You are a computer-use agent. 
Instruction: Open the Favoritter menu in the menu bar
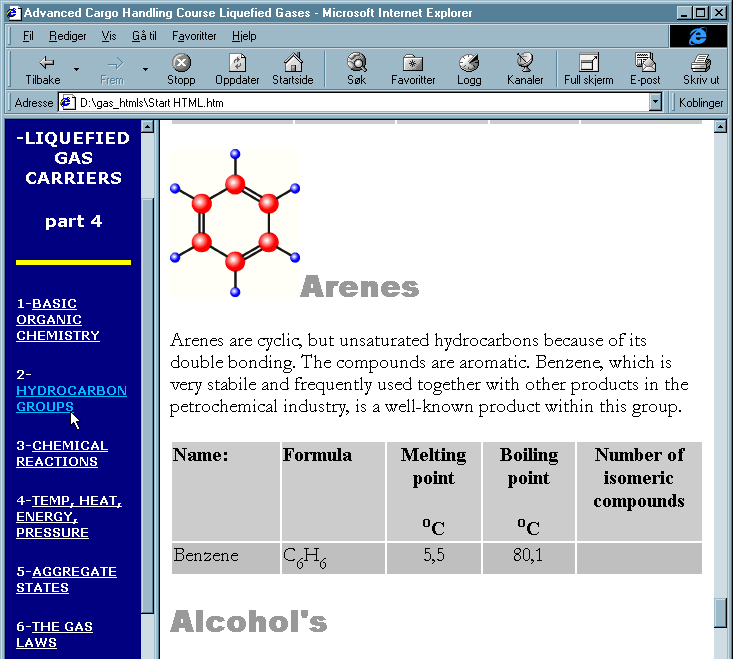click(x=194, y=36)
